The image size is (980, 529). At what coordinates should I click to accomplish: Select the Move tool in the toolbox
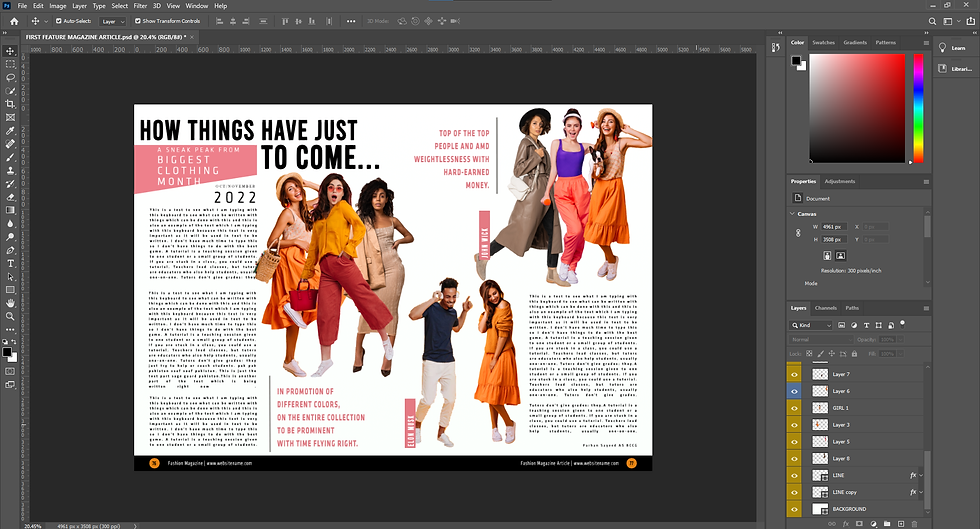click(10, 51)
